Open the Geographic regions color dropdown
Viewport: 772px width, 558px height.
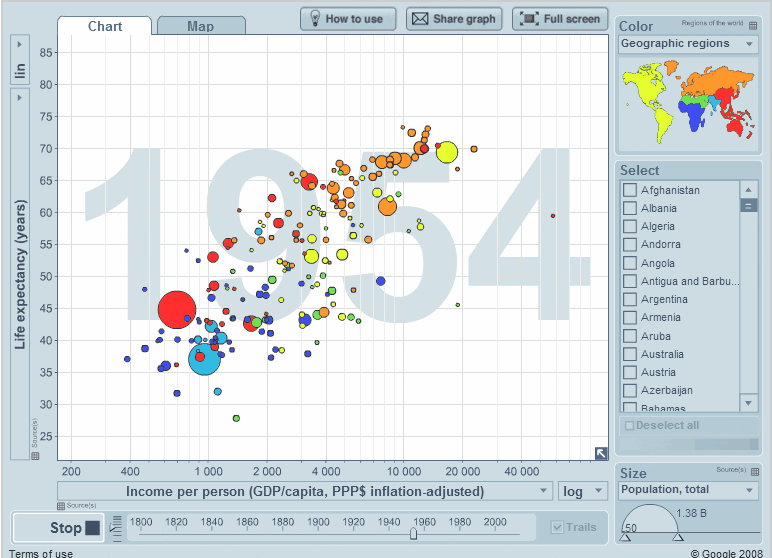click(x=688, y=44)
